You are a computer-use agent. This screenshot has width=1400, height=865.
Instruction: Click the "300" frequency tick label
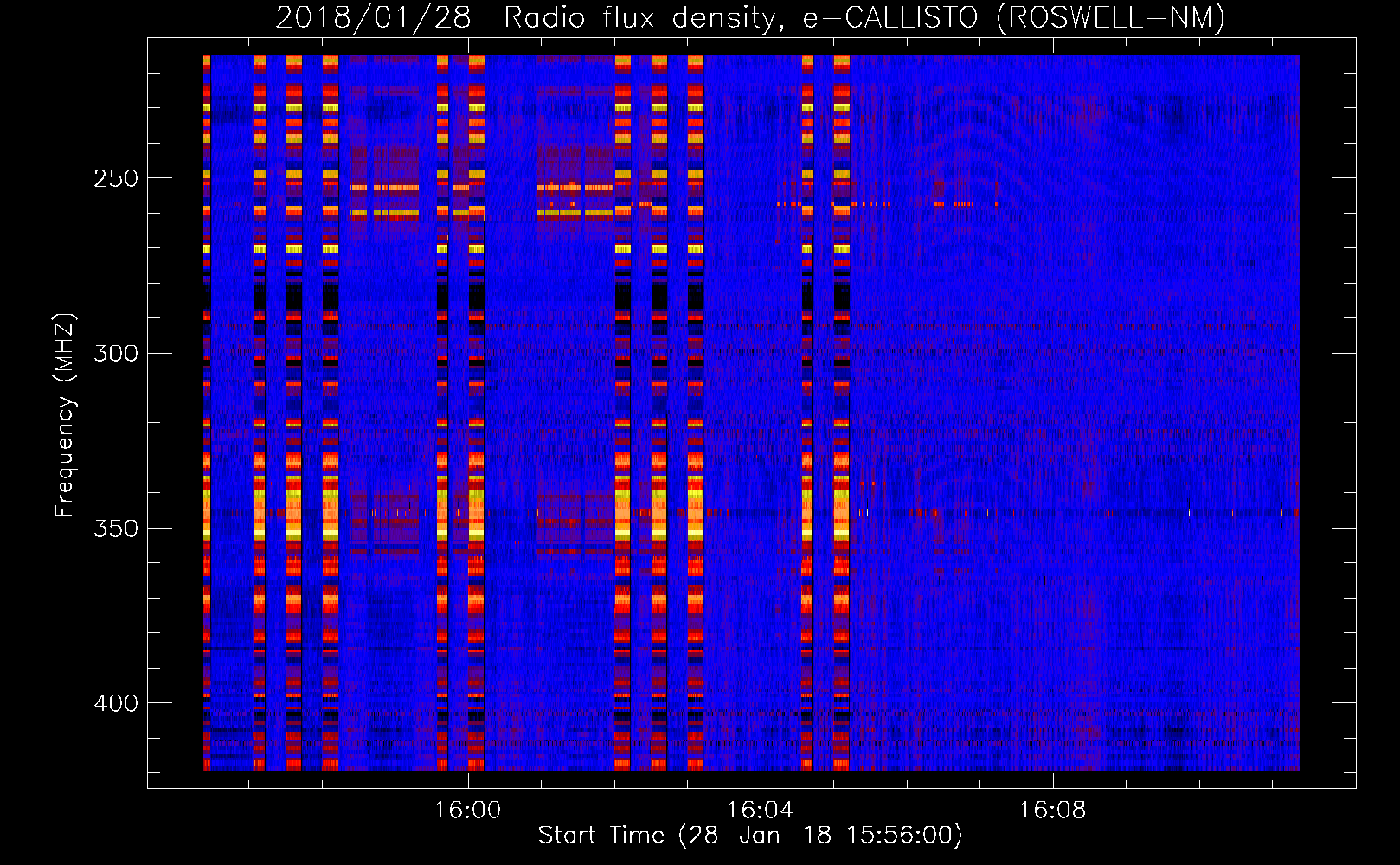tap(116, 354)
